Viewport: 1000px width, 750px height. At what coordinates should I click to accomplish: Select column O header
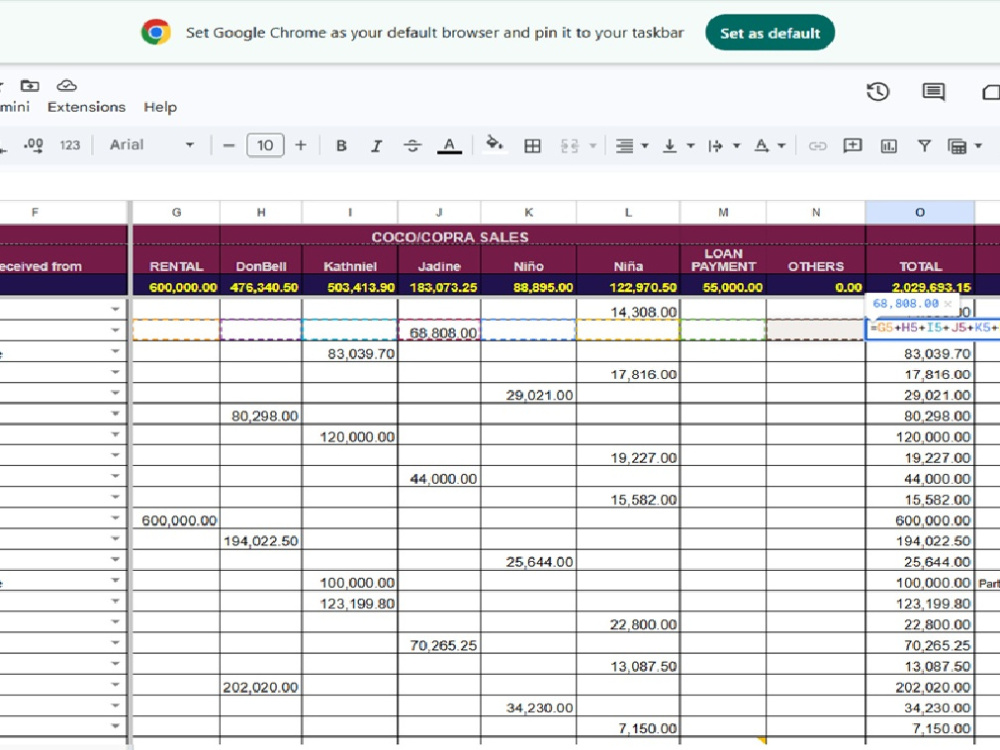pyautogui.click(x=920, y=212)
